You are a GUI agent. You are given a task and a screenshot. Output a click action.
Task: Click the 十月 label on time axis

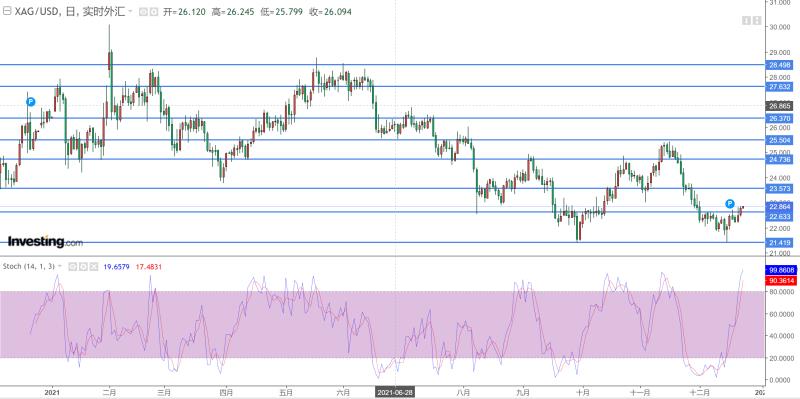582,392
